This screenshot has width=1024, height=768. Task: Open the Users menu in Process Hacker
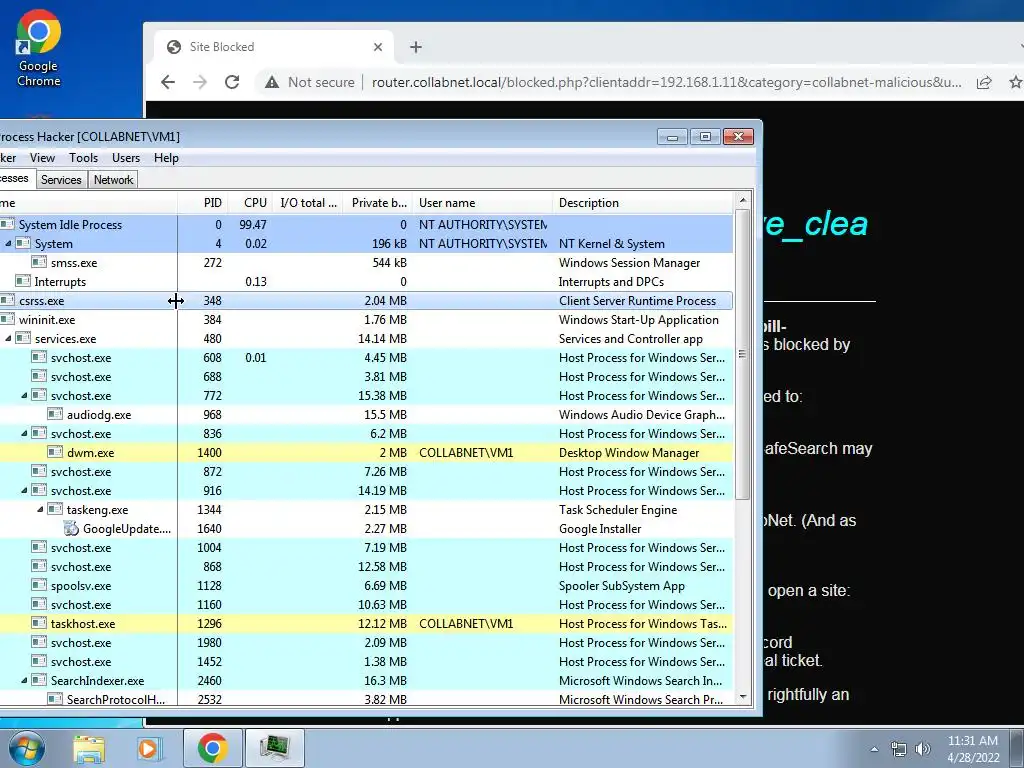(x=125, y=157)
